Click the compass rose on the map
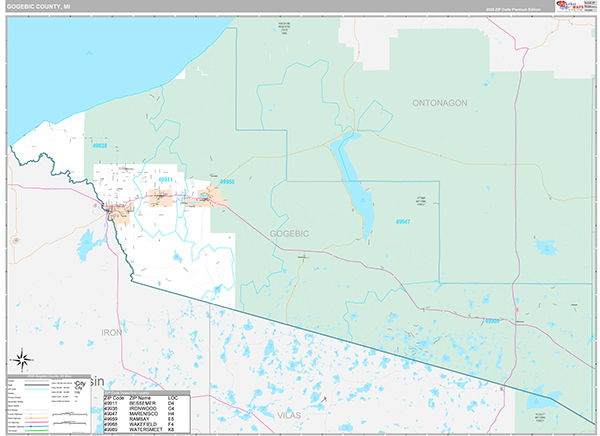 (x=22, y=360)
